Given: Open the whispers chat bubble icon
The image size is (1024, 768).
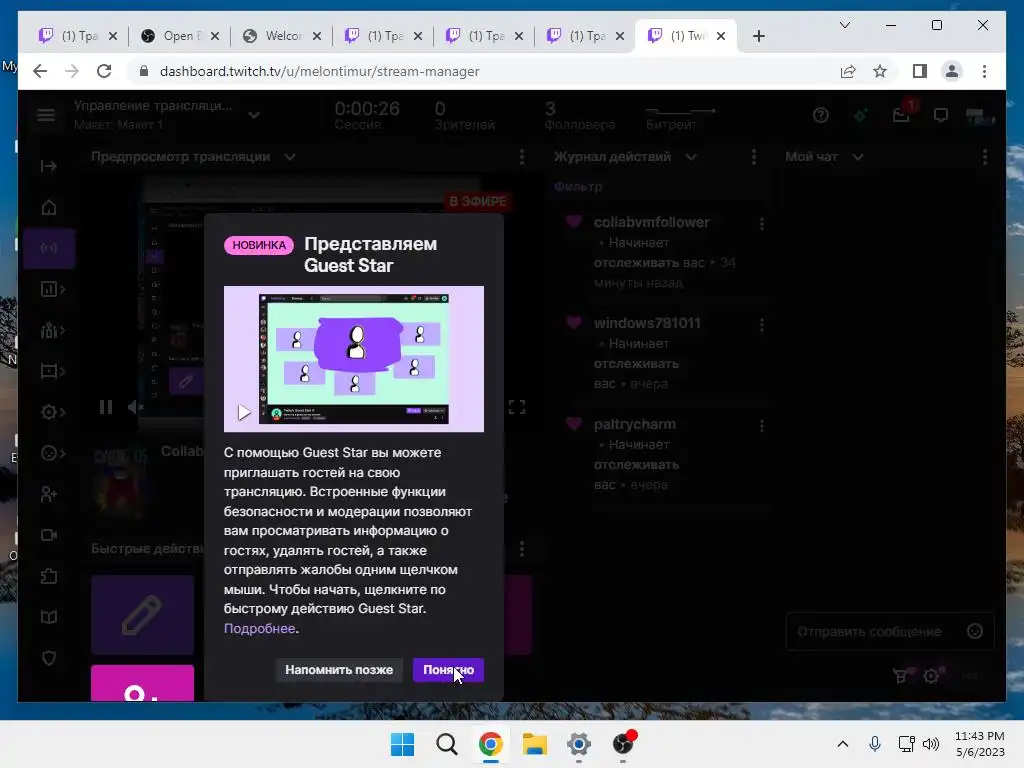Looking at the screenshot, I should [x=940, y=116].
